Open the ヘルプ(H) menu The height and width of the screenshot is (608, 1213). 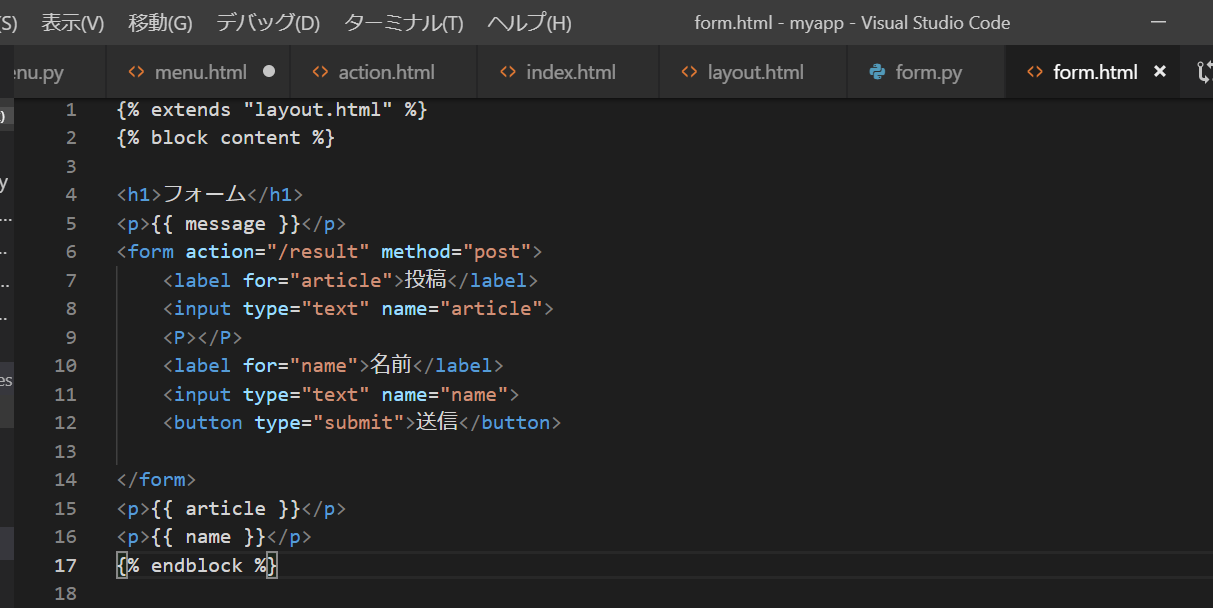(x=529, y=22)
